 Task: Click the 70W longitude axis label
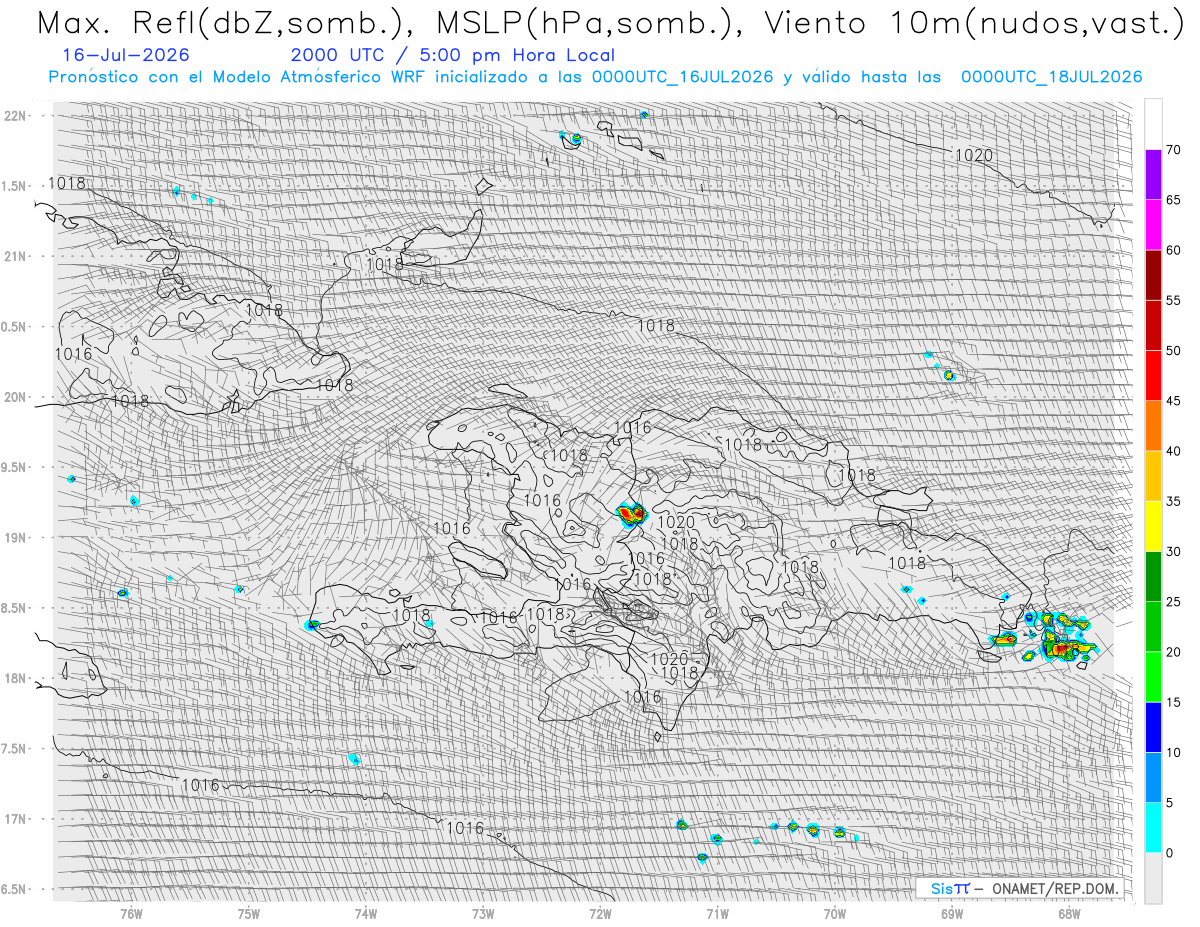[x=834, y=913]
